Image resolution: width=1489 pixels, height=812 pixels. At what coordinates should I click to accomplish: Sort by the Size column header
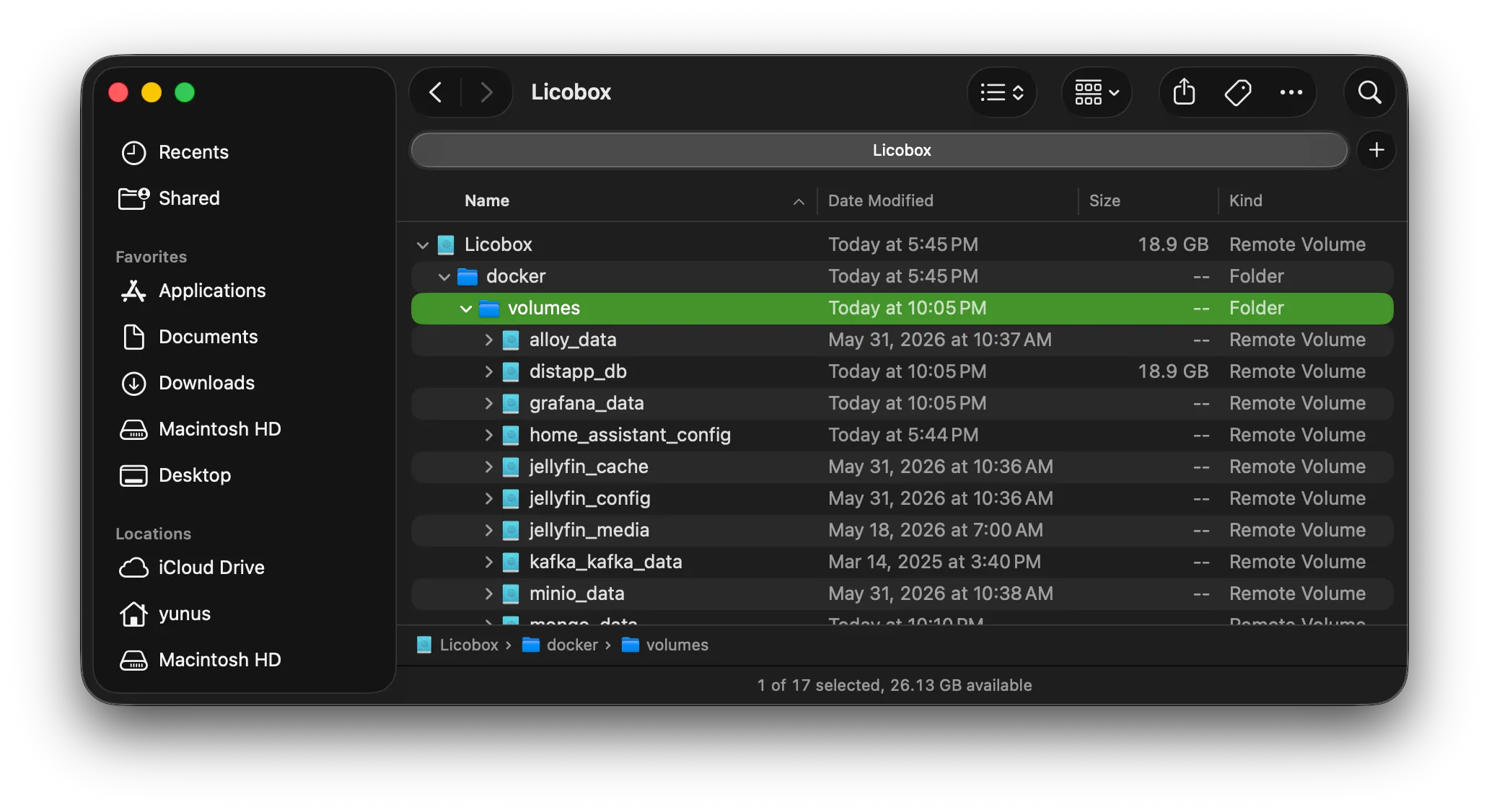click(x=1104, y=200)
